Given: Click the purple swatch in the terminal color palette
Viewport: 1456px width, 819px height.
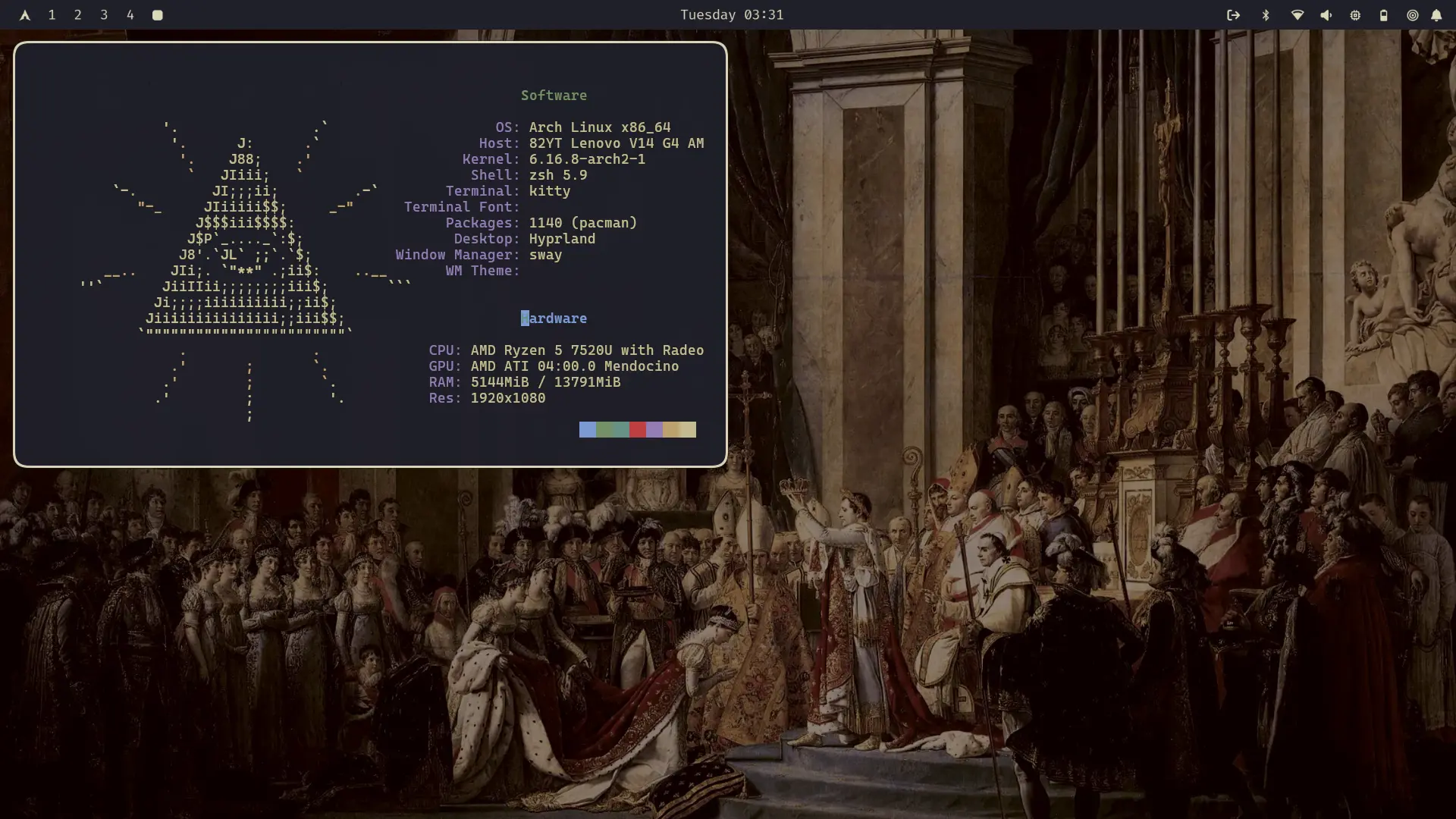Looking at the screenshot, I should pyautogui.click(x=654, y=429).
